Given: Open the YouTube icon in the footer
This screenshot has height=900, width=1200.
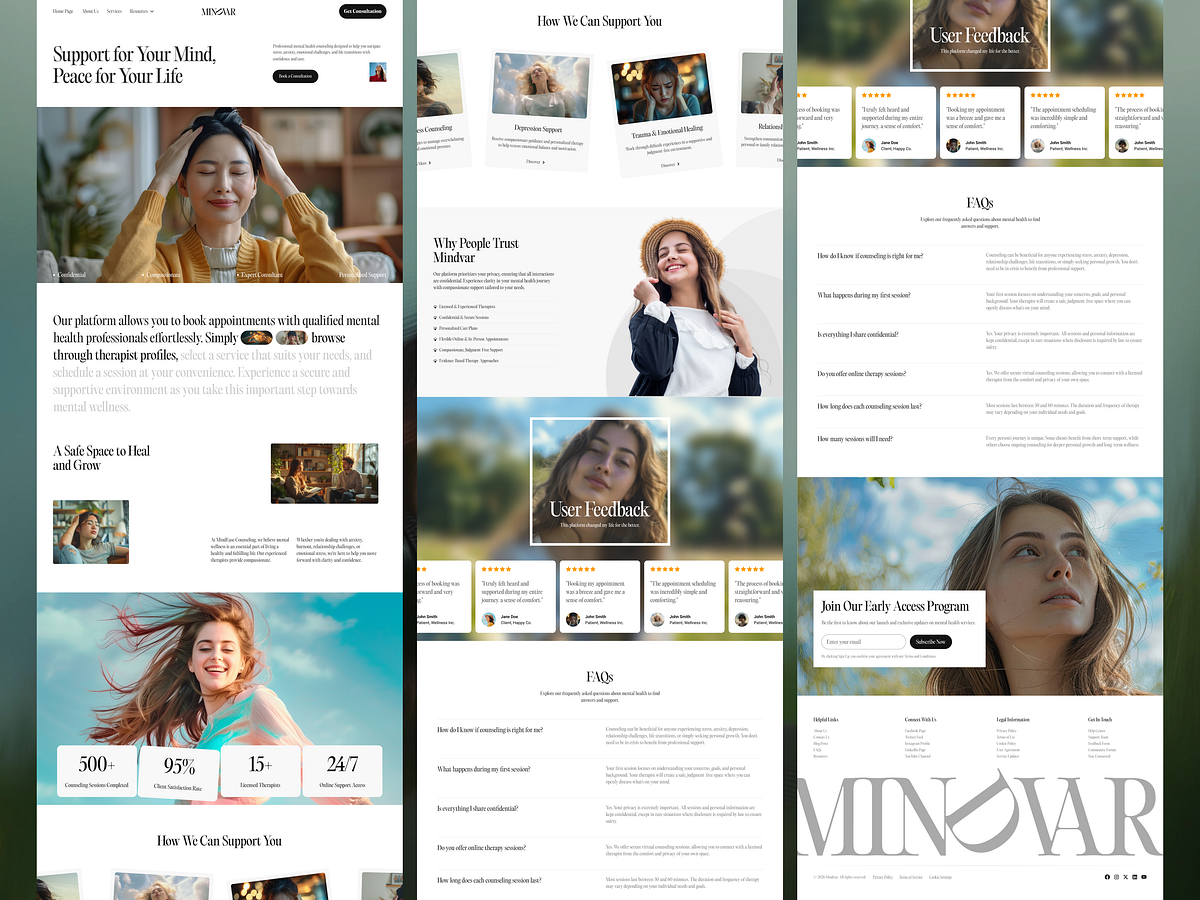Looking at the screenshot, I should point(1144,877).
